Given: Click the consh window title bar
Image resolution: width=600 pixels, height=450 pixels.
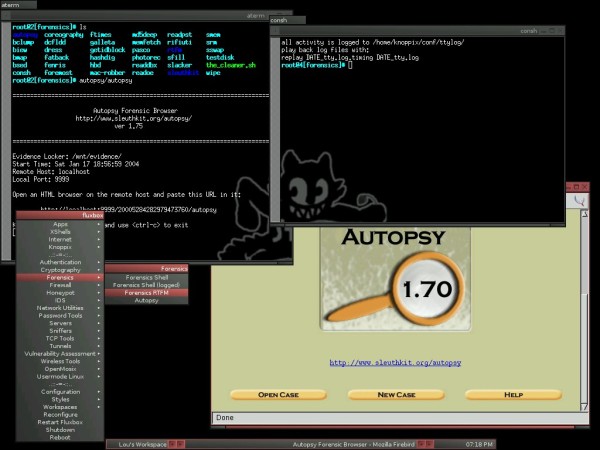Looking at the screenshot, I should point(417,31).
